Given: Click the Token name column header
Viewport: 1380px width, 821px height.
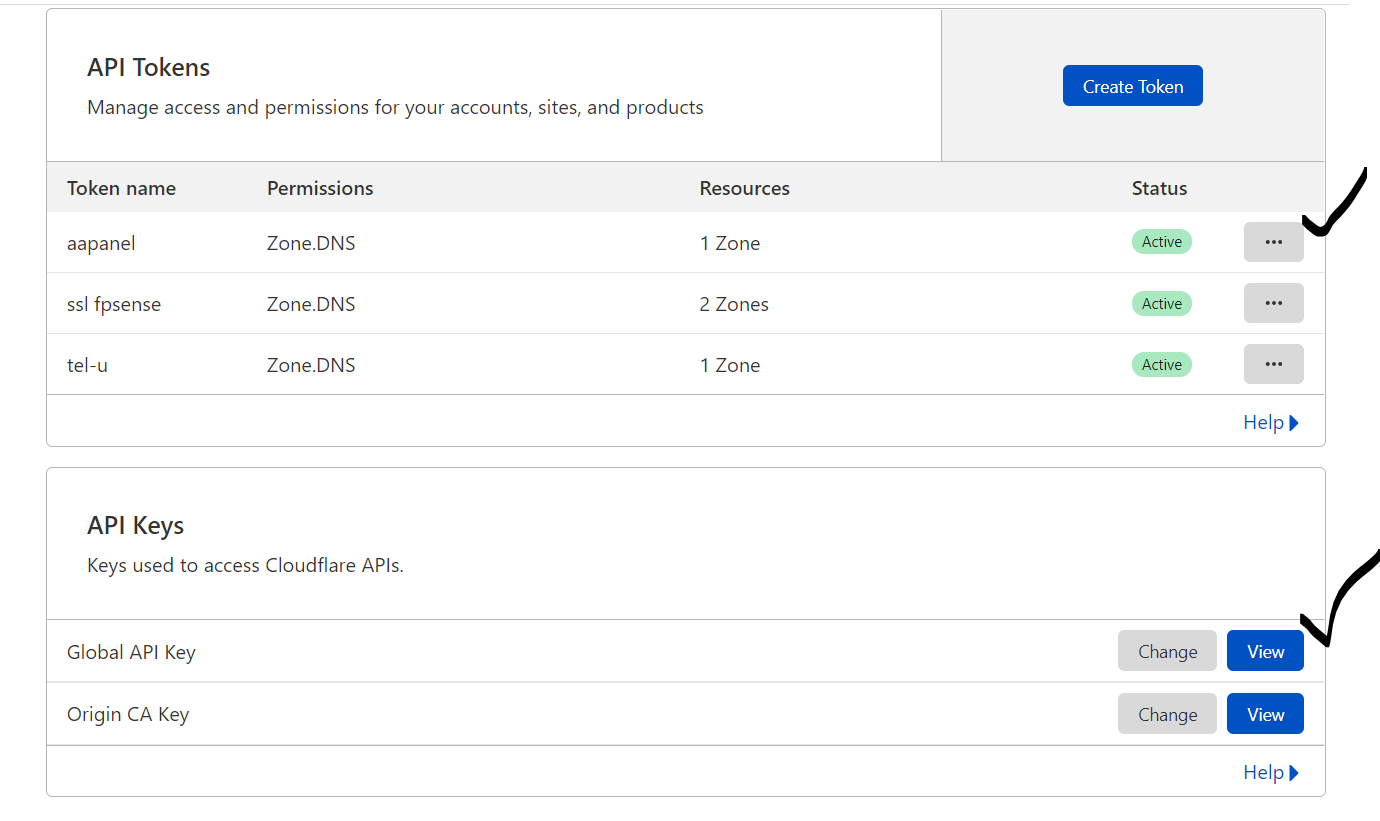Looking at the screenshot, I should pyautogui.click(x=121, y=188).
